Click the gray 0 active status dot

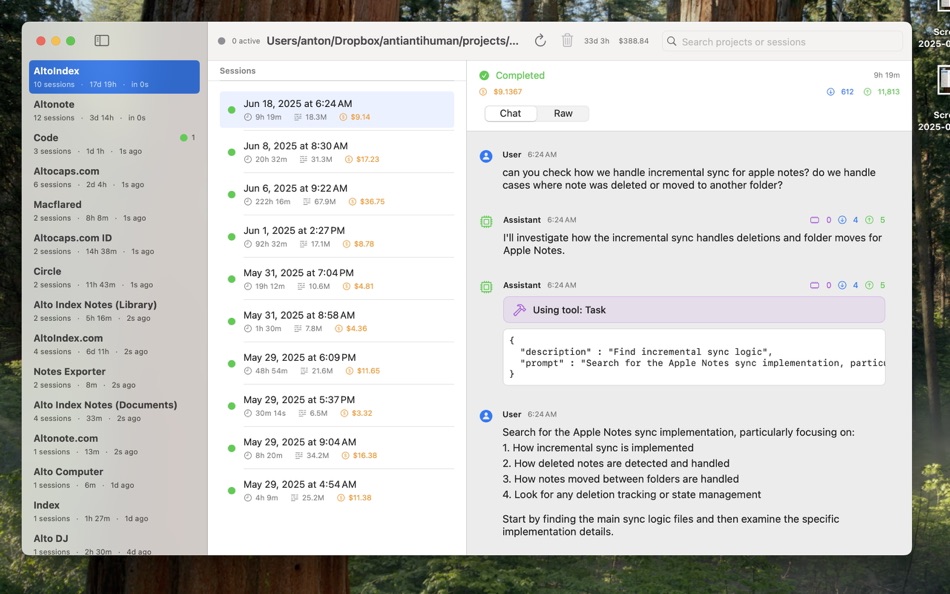pos(222,41)
